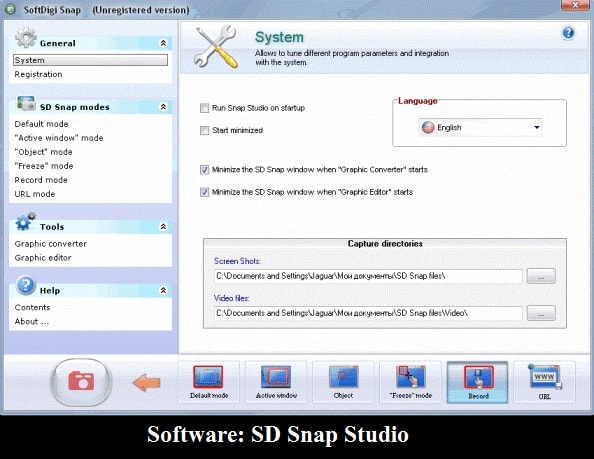Open help via blue question mark icon
This screenshot has height=459, width=594.
[x=568, y=33]
